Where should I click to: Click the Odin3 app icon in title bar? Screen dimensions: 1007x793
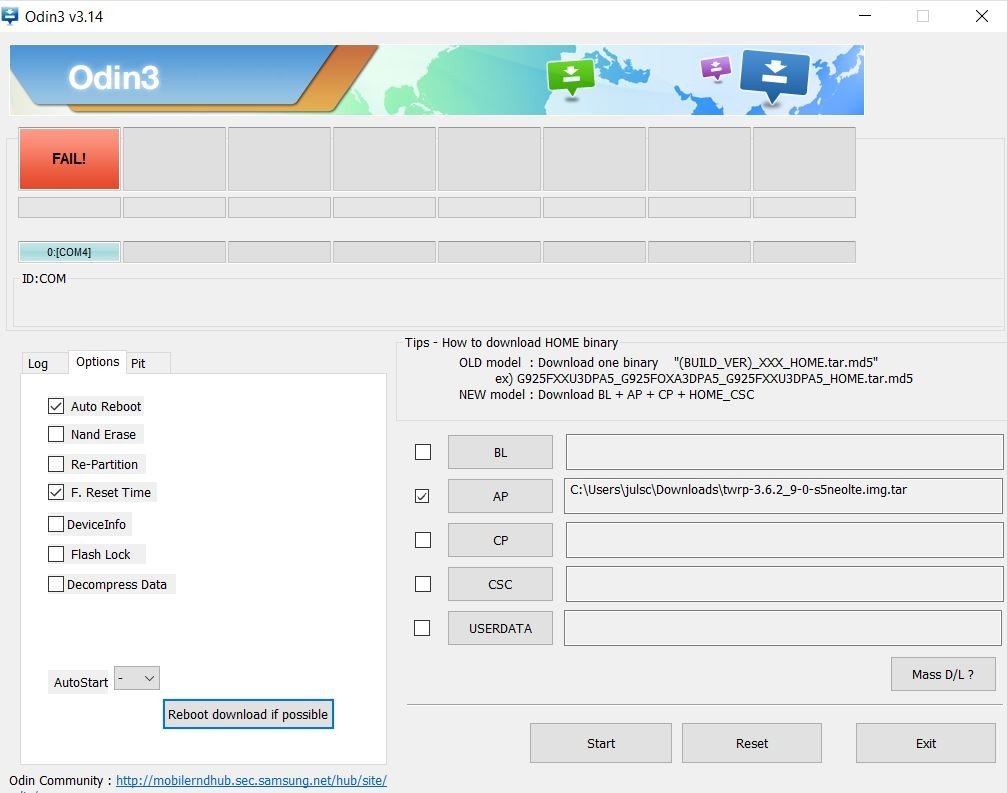(x=11, y=16)
